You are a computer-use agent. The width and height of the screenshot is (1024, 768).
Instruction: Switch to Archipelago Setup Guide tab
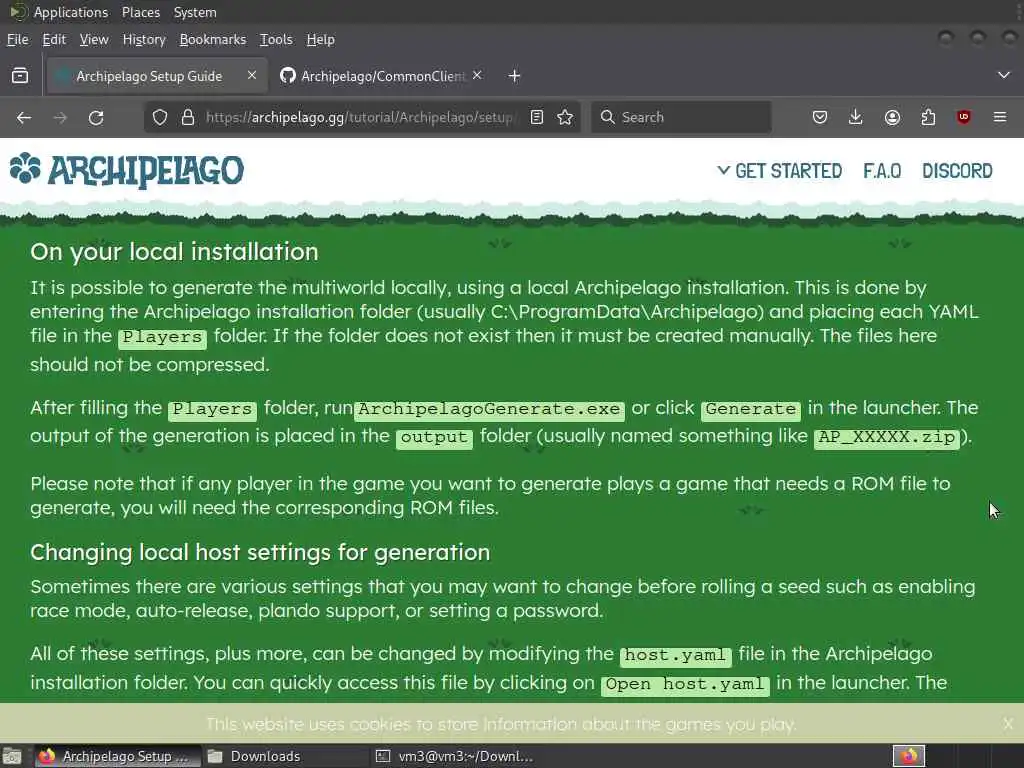[x=155, y=76]
